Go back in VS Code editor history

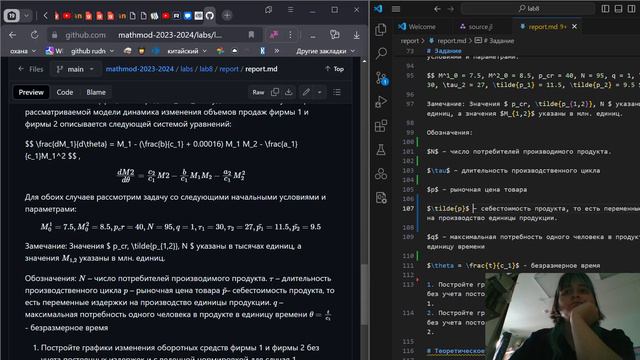[437, 9]
